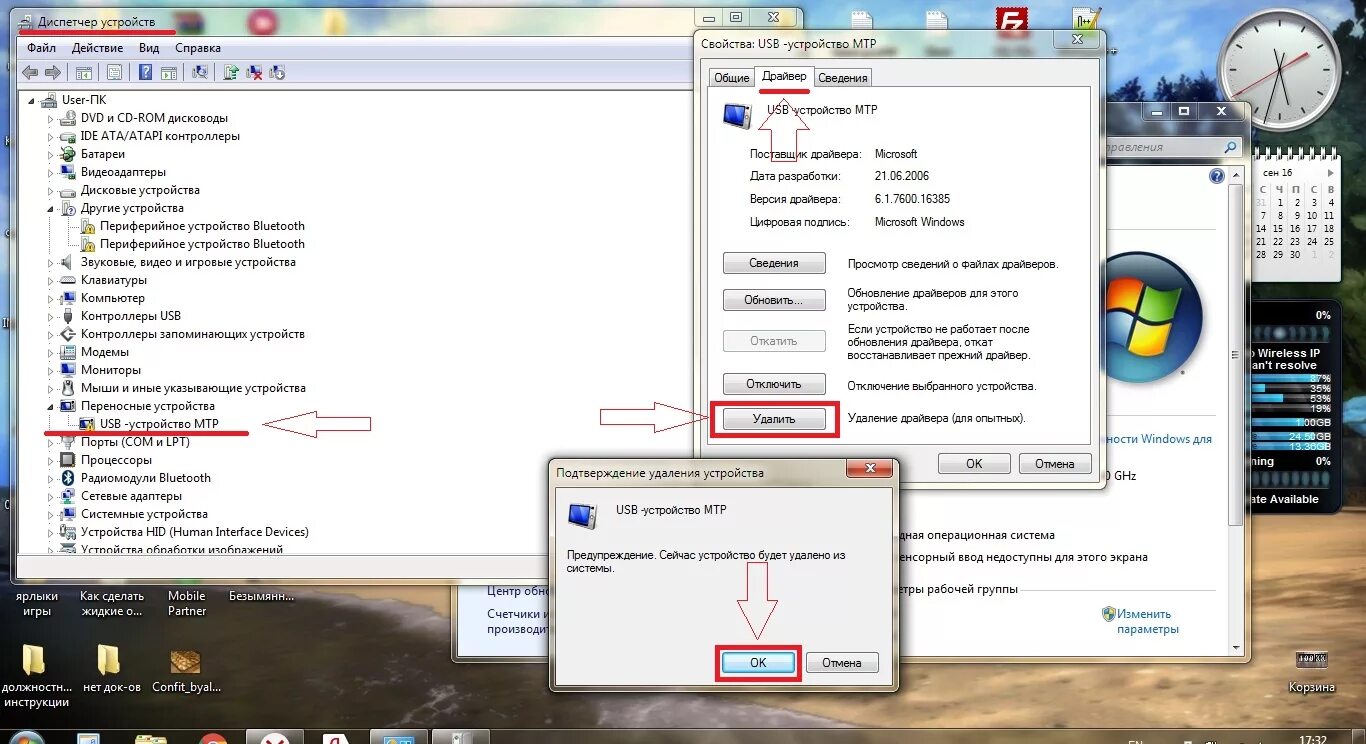1366x744 pixels.
Task: Click OK in the properties dialog
Action: pos(974,464)
